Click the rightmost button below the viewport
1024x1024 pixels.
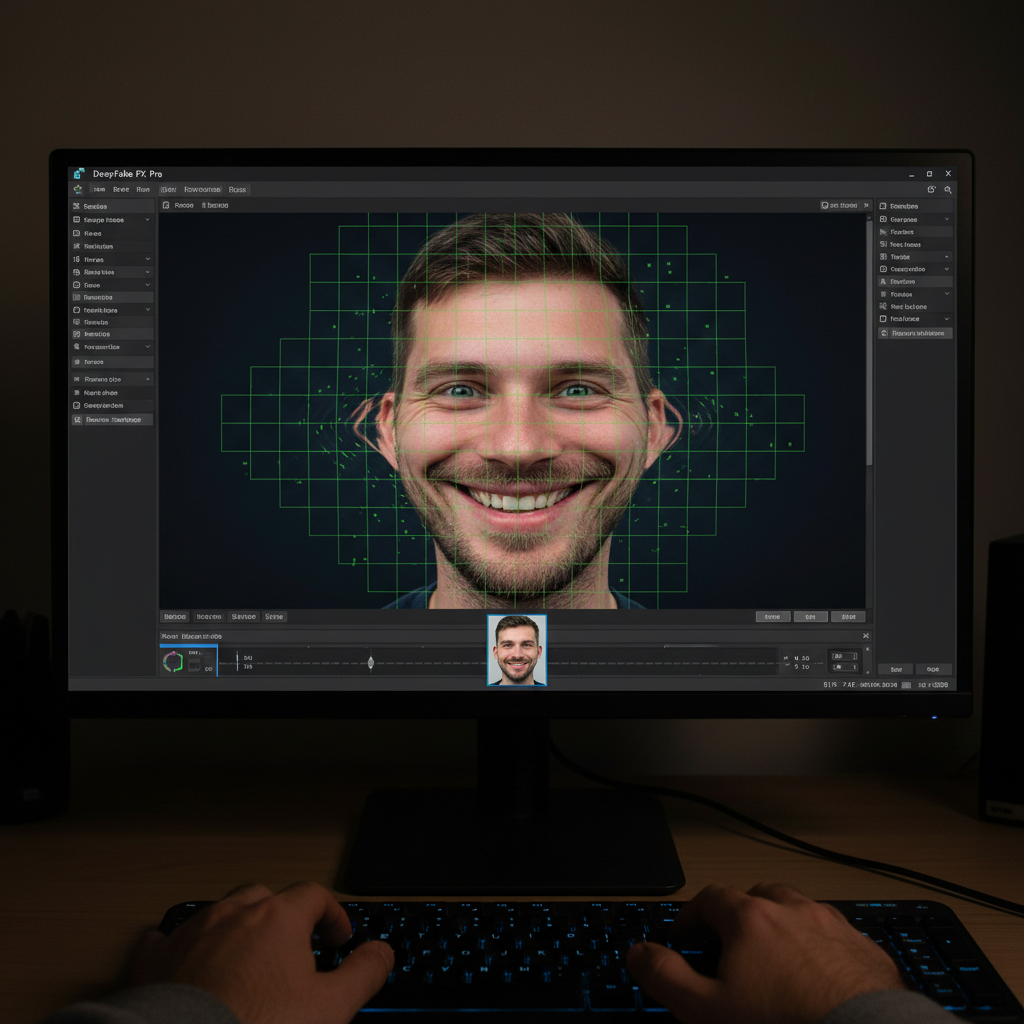[847, 617]
